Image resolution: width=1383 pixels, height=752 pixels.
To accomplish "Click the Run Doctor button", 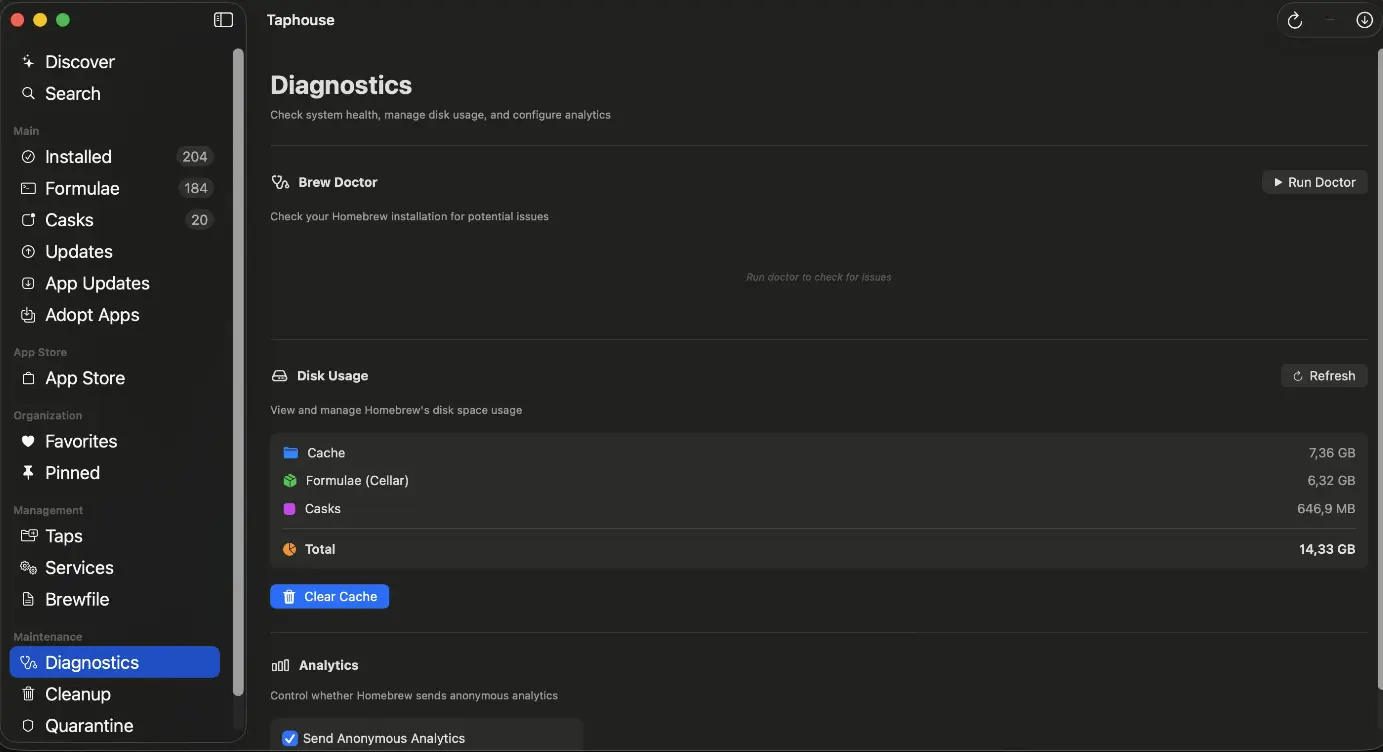I will [x=1314, y=182].
